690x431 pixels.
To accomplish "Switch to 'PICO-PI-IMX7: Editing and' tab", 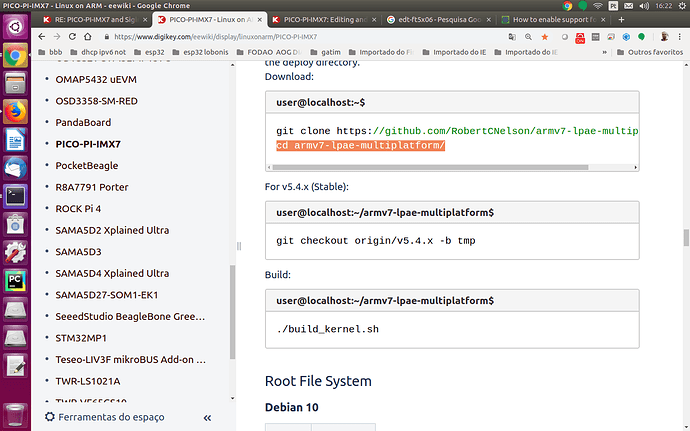I will coord(325,20).
